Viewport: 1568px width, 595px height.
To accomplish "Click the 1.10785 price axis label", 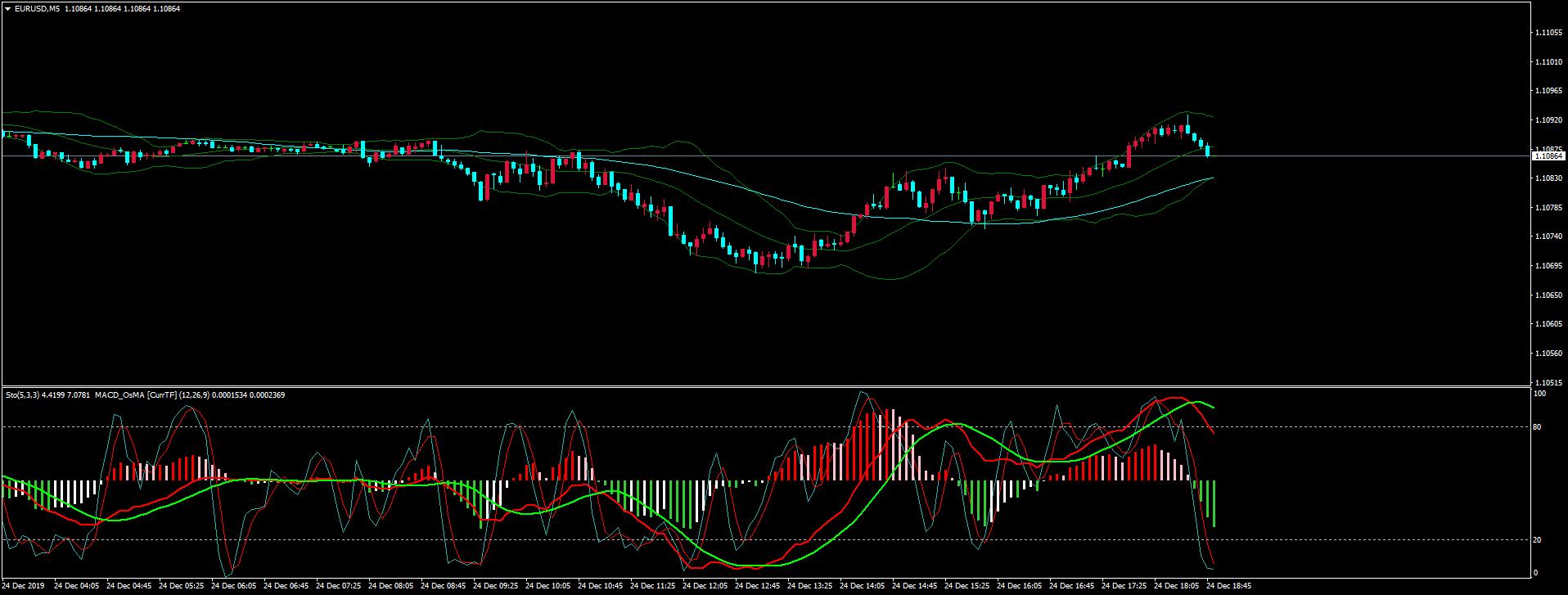I will [1549, 208].
